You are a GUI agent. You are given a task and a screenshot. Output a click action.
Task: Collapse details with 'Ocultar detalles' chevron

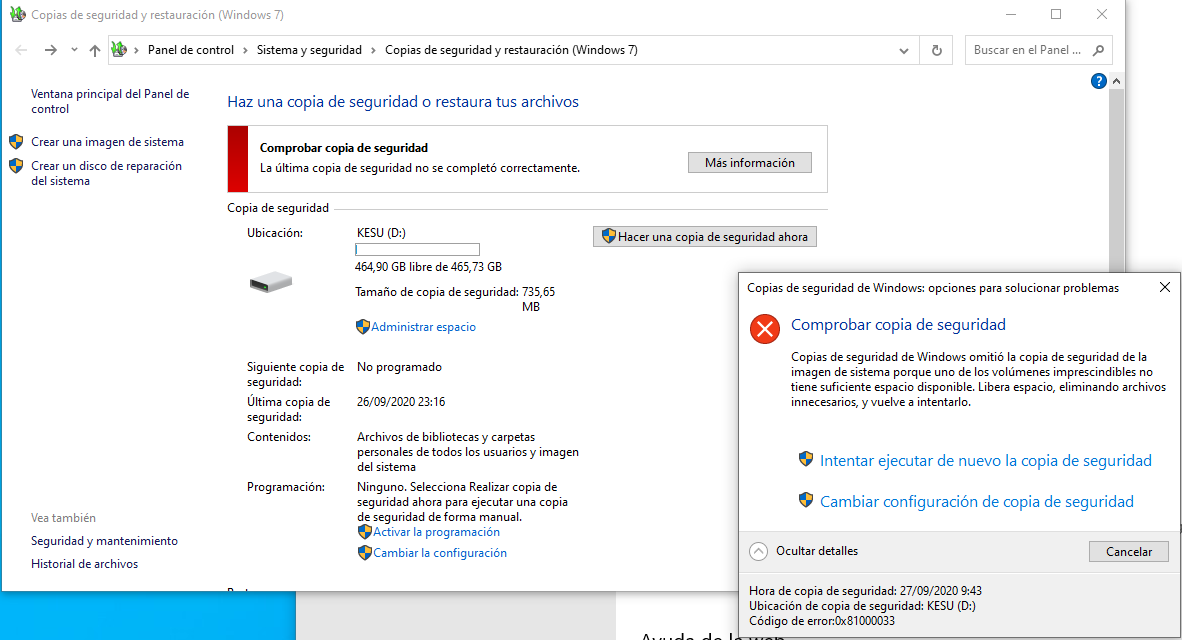758,552
